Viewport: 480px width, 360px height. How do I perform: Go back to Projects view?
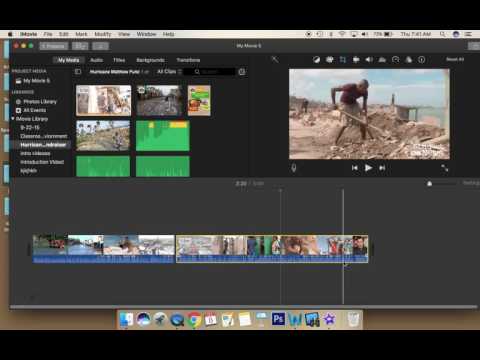tap(54, 46)
